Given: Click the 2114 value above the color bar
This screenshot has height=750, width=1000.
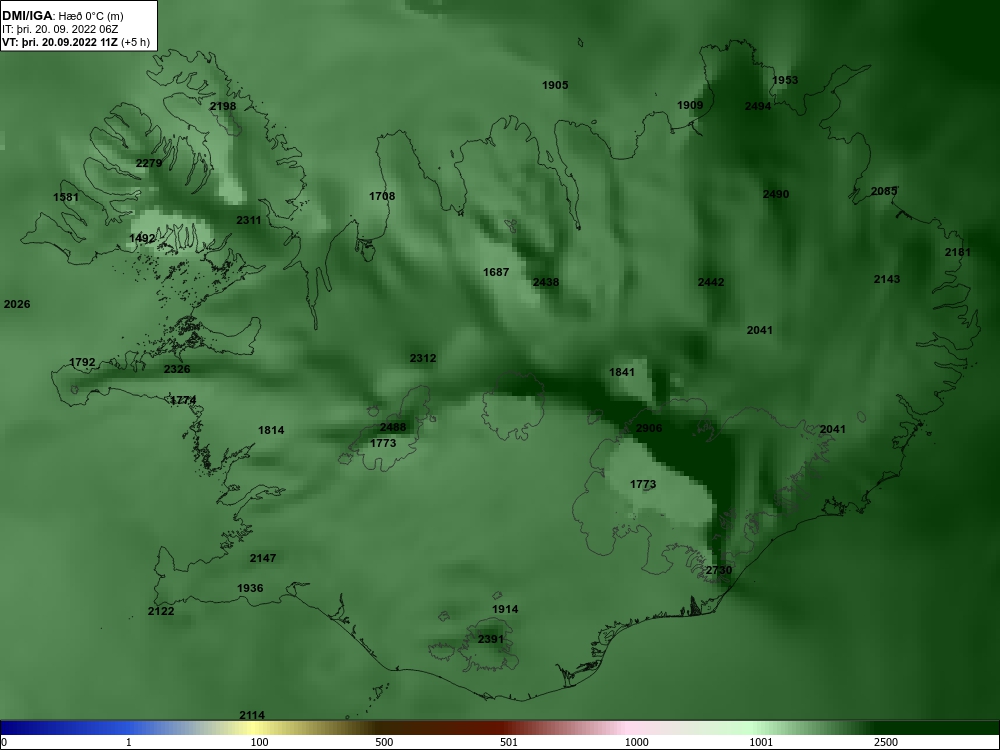Looking at the screenshot, I should (x=252, y=715).
